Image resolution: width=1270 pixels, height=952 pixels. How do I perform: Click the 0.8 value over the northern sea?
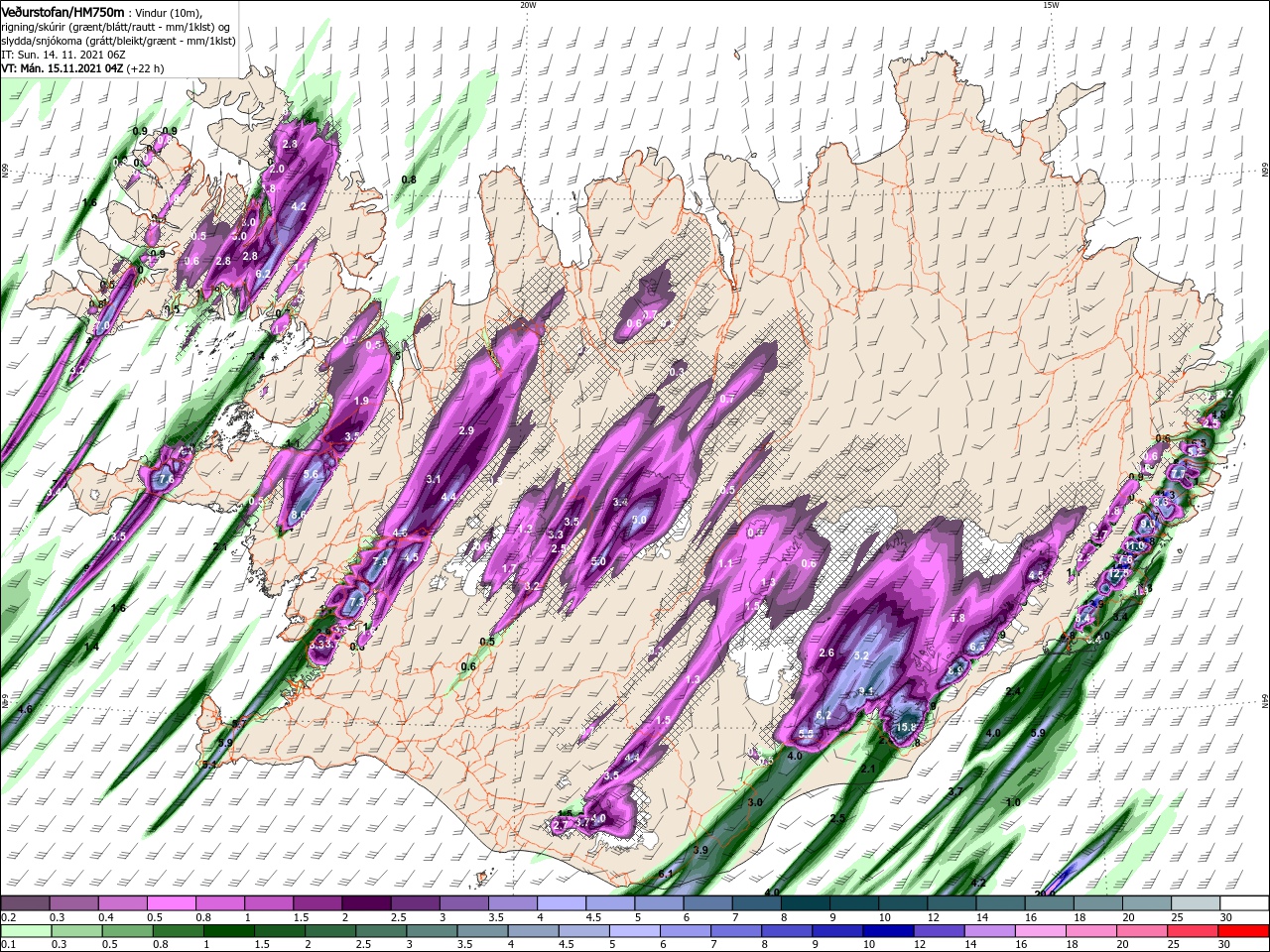click(408, 179)
